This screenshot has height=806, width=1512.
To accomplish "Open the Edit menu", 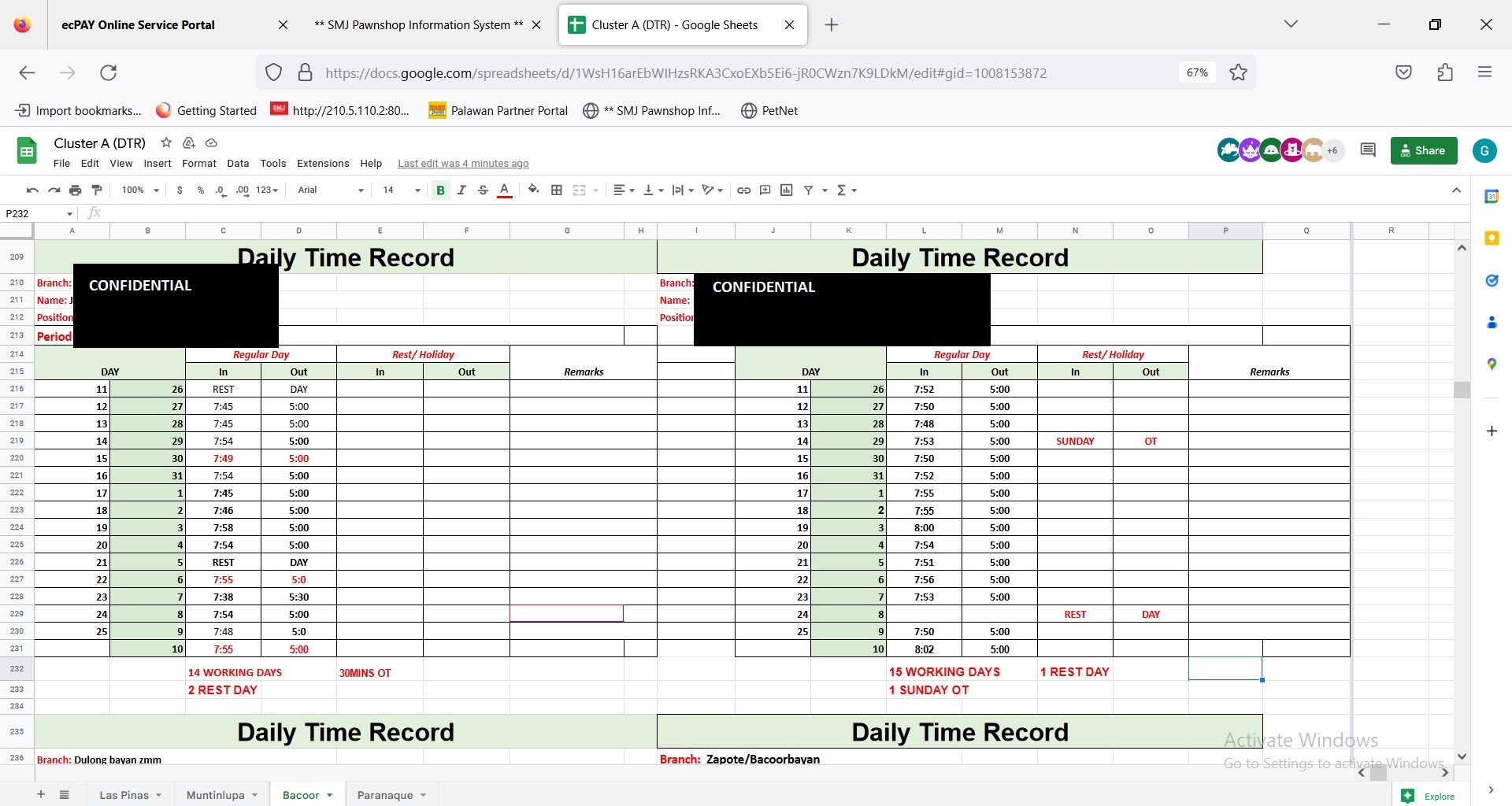I will [90, 164].
